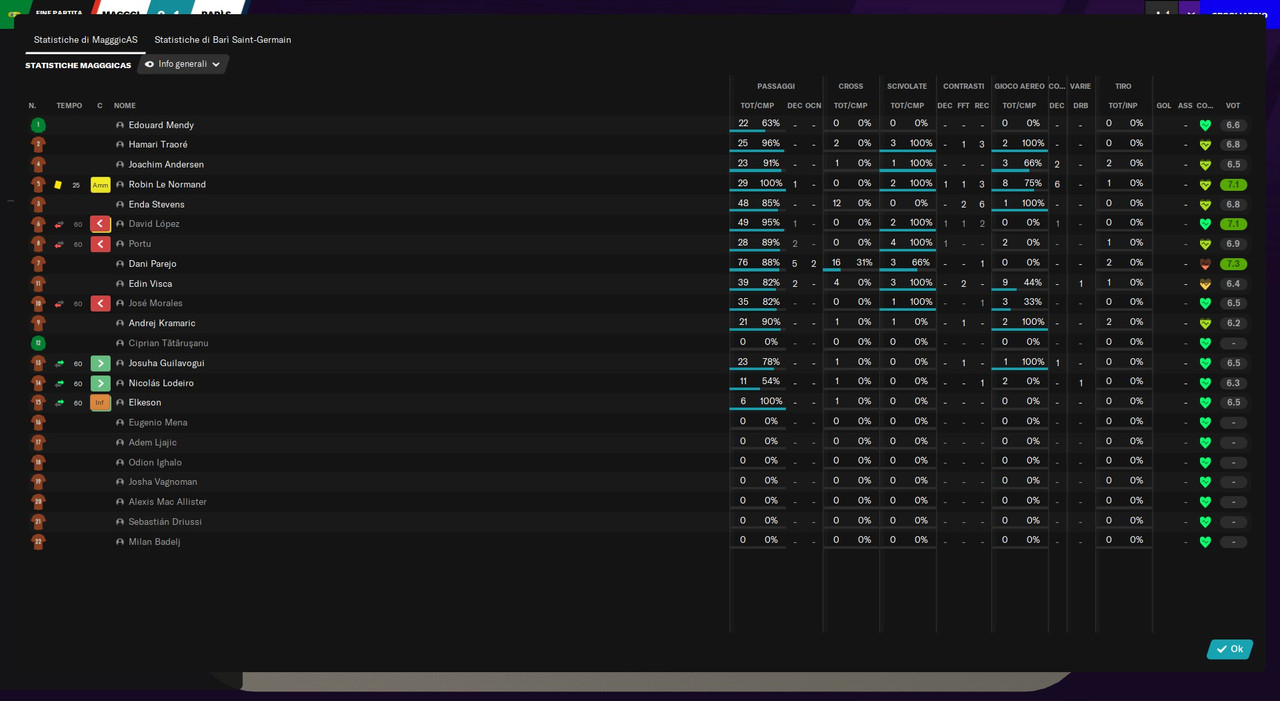Select the 6.2 rating badge for Andrej Kramaric
1280x701 pixels.
[x=1233, y=323]
